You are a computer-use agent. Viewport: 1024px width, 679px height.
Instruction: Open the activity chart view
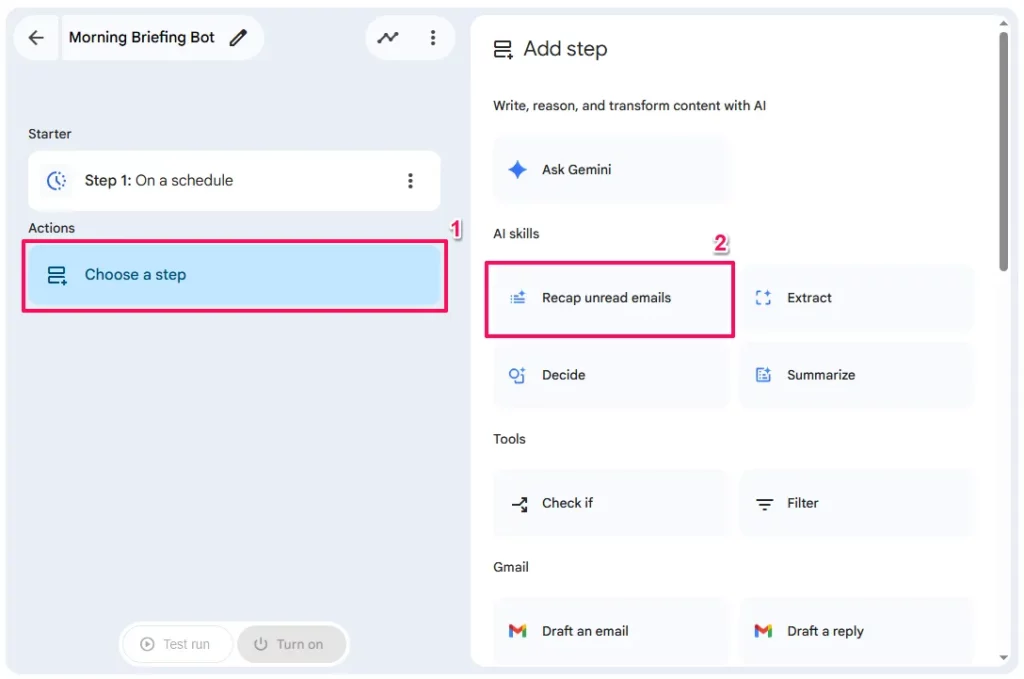pyautogui.click(x=388, y=37)
